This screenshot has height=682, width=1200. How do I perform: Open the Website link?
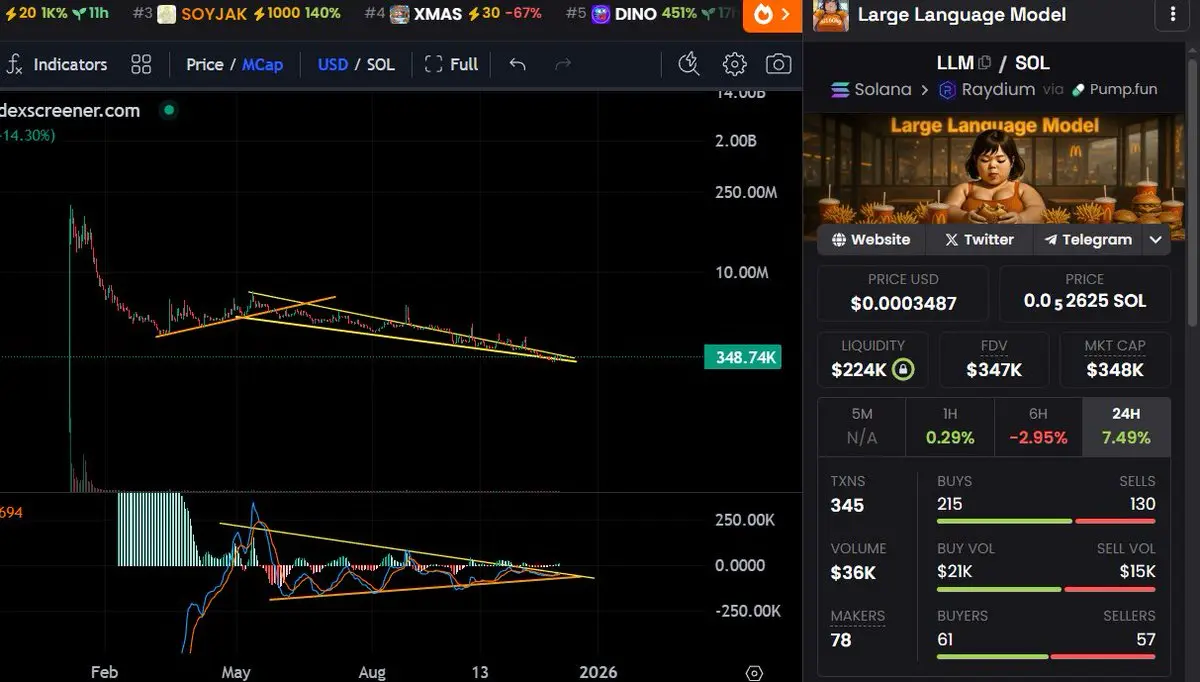pyautogui.click(x=870, y=240)
